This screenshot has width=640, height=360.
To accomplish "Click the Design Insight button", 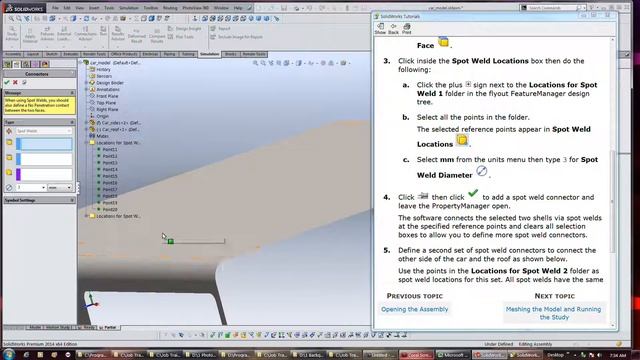I will point(184,29).
